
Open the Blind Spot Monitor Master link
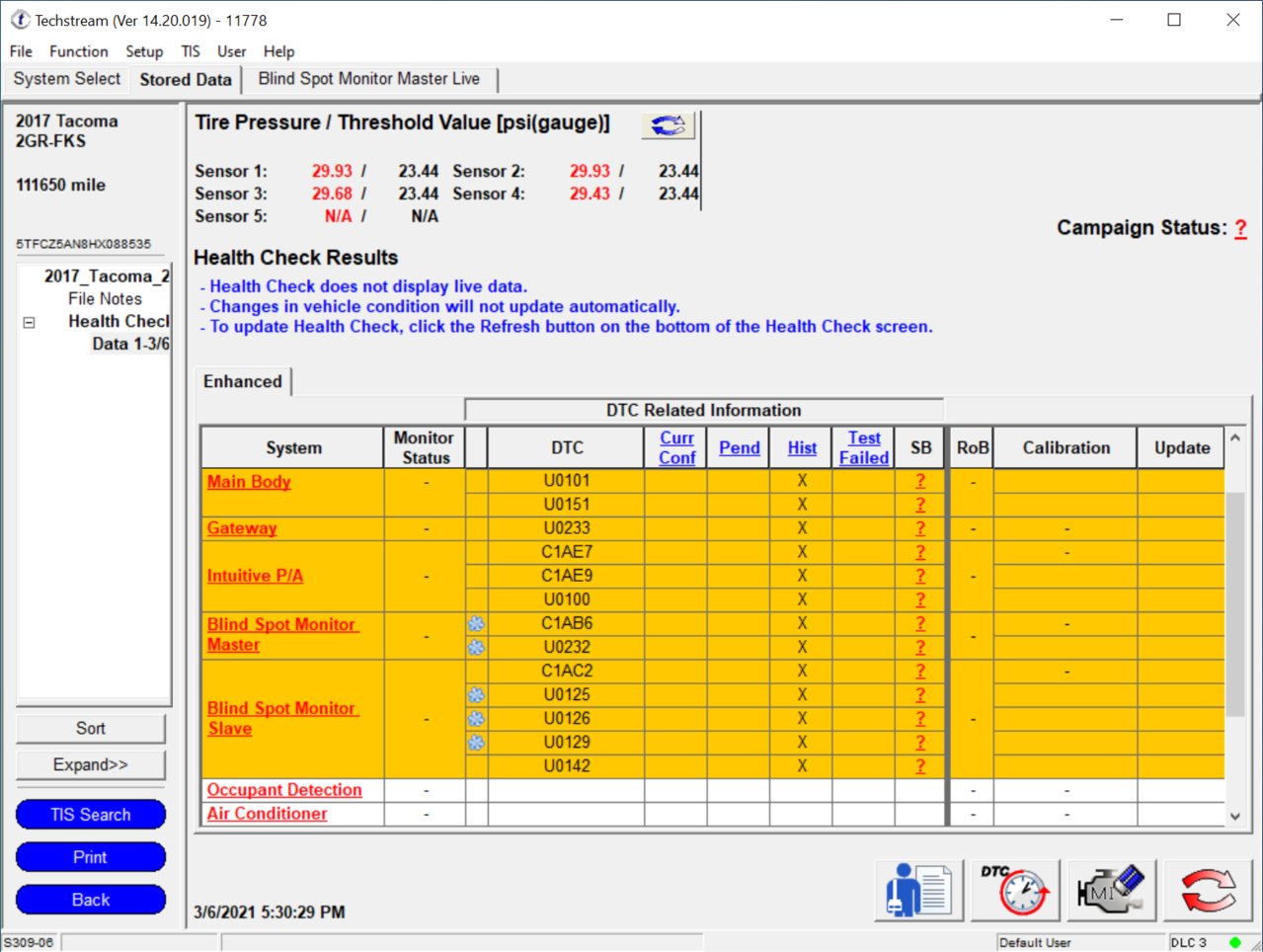pyautogui.click(x=282, y=635)
